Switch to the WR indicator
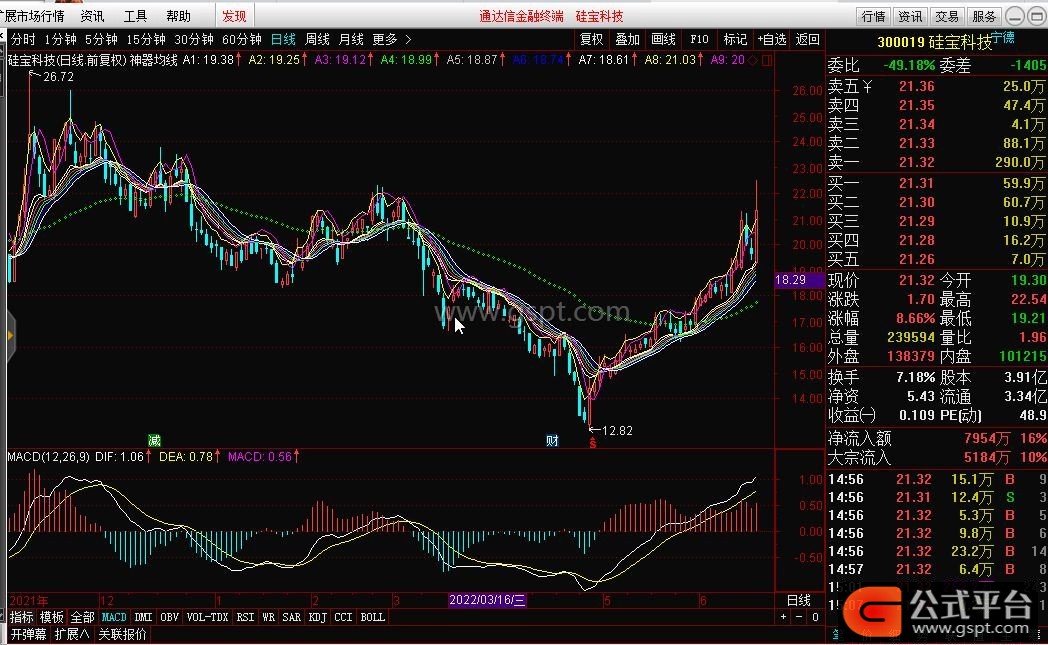1048x645 pixels. pyautogui.click(x=268, y=617)
